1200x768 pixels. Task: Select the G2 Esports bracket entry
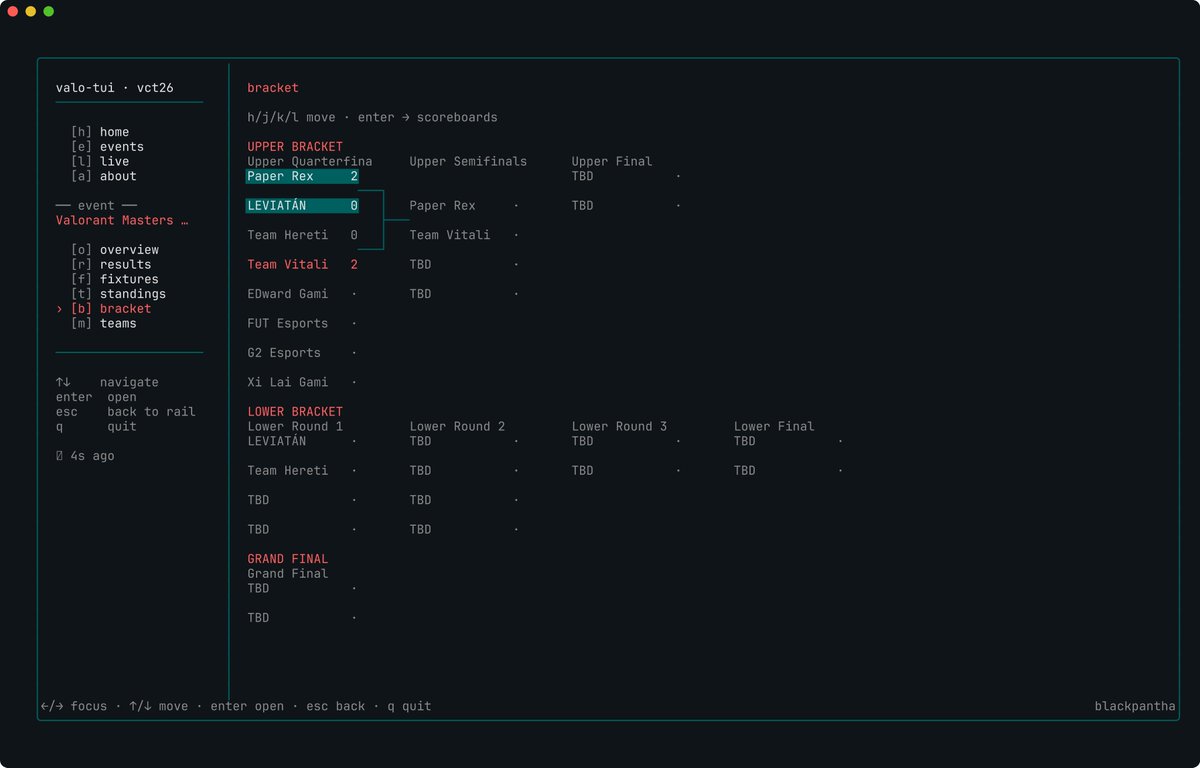[303, 353]
